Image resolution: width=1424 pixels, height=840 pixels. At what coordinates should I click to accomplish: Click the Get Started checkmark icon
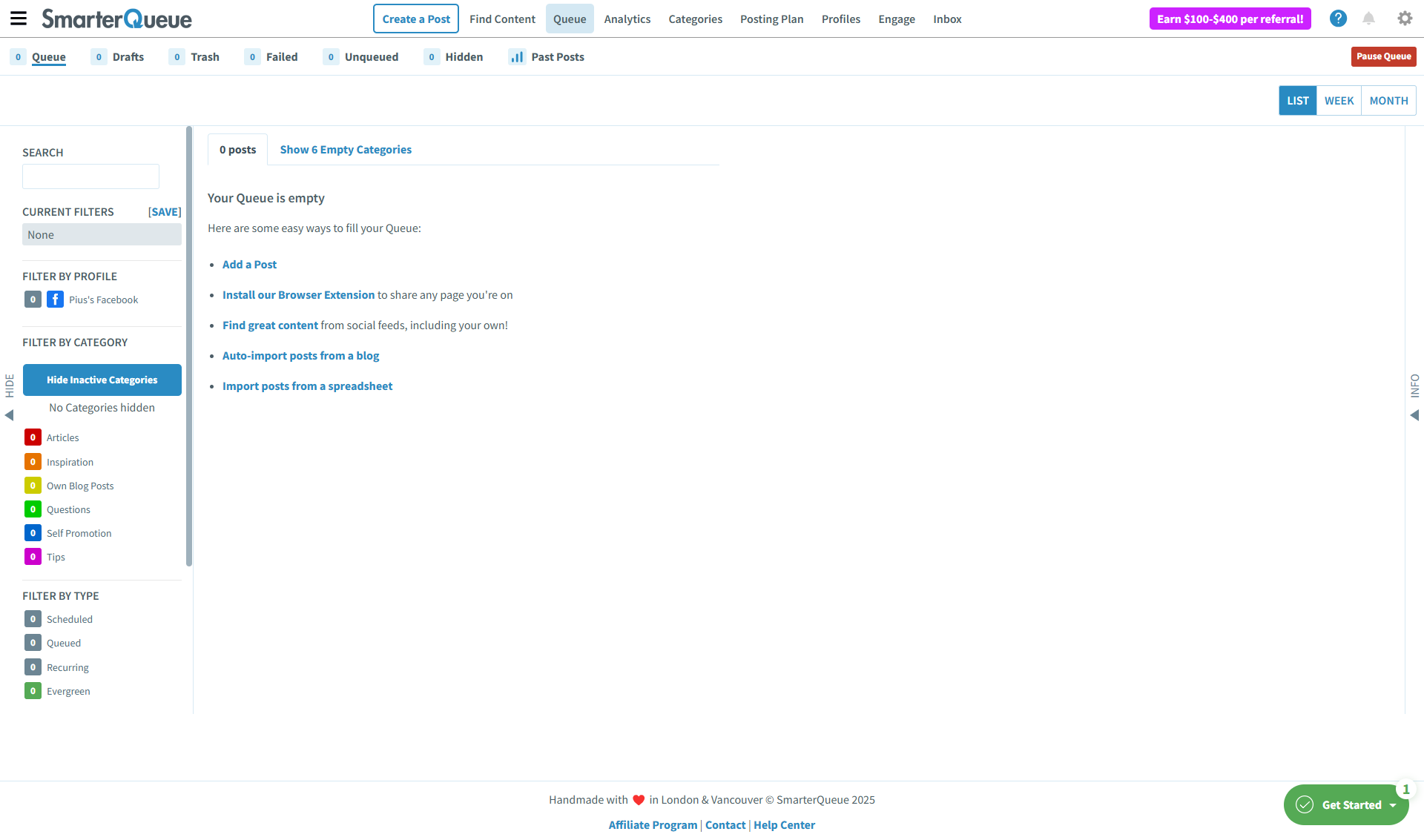[x=1305, y=804]
